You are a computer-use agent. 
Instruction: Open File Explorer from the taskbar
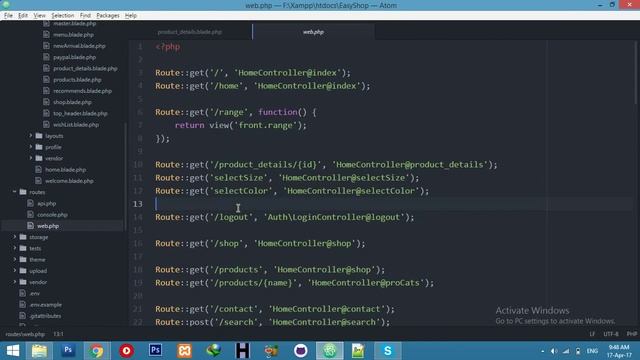tap(40, 351)
